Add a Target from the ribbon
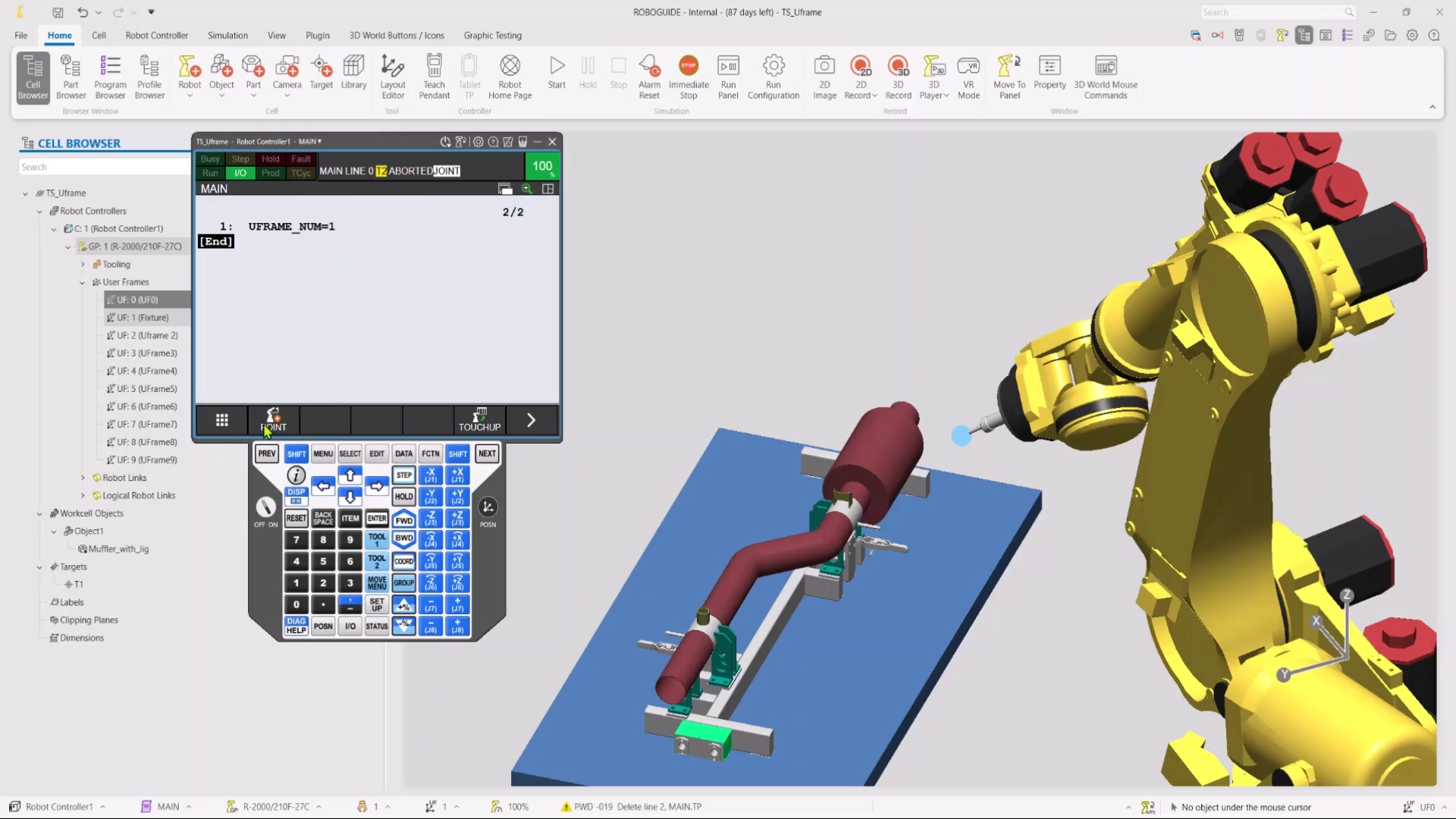 pyautogui.click(x=322, y=74)
